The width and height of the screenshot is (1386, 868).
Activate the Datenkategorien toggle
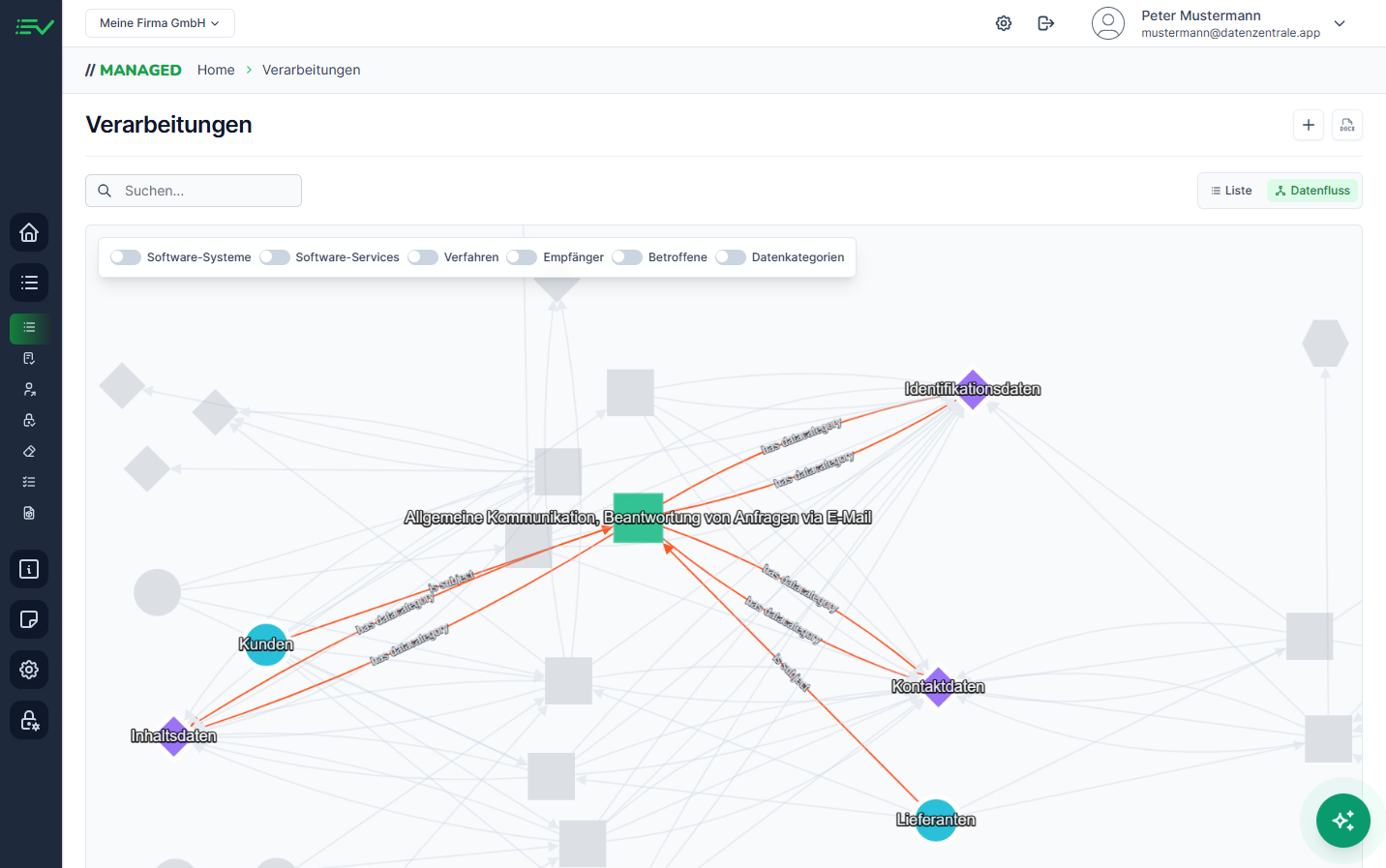[x=731, y=256]
